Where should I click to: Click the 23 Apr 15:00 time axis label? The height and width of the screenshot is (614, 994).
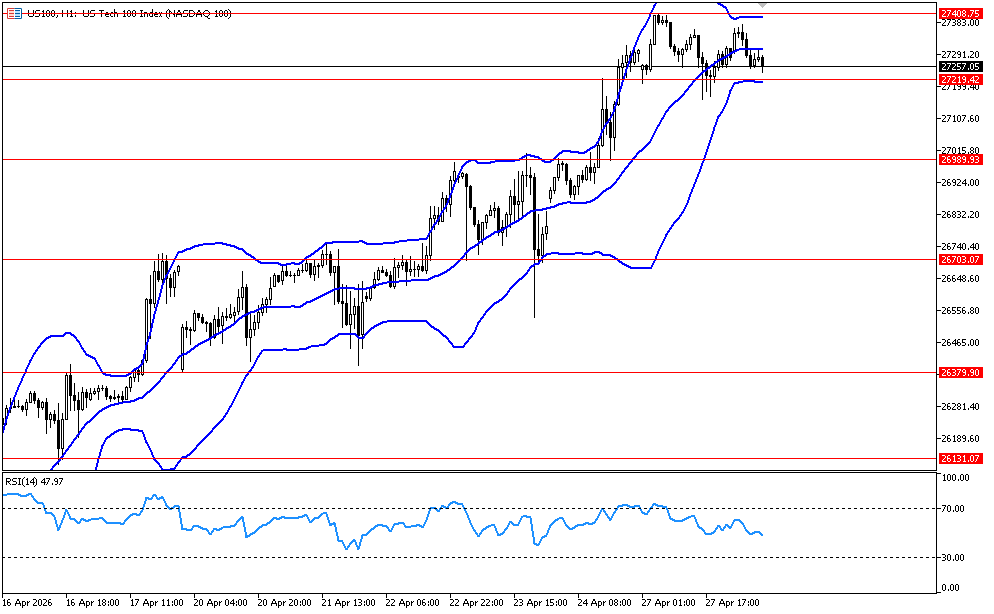coord(542,603)
